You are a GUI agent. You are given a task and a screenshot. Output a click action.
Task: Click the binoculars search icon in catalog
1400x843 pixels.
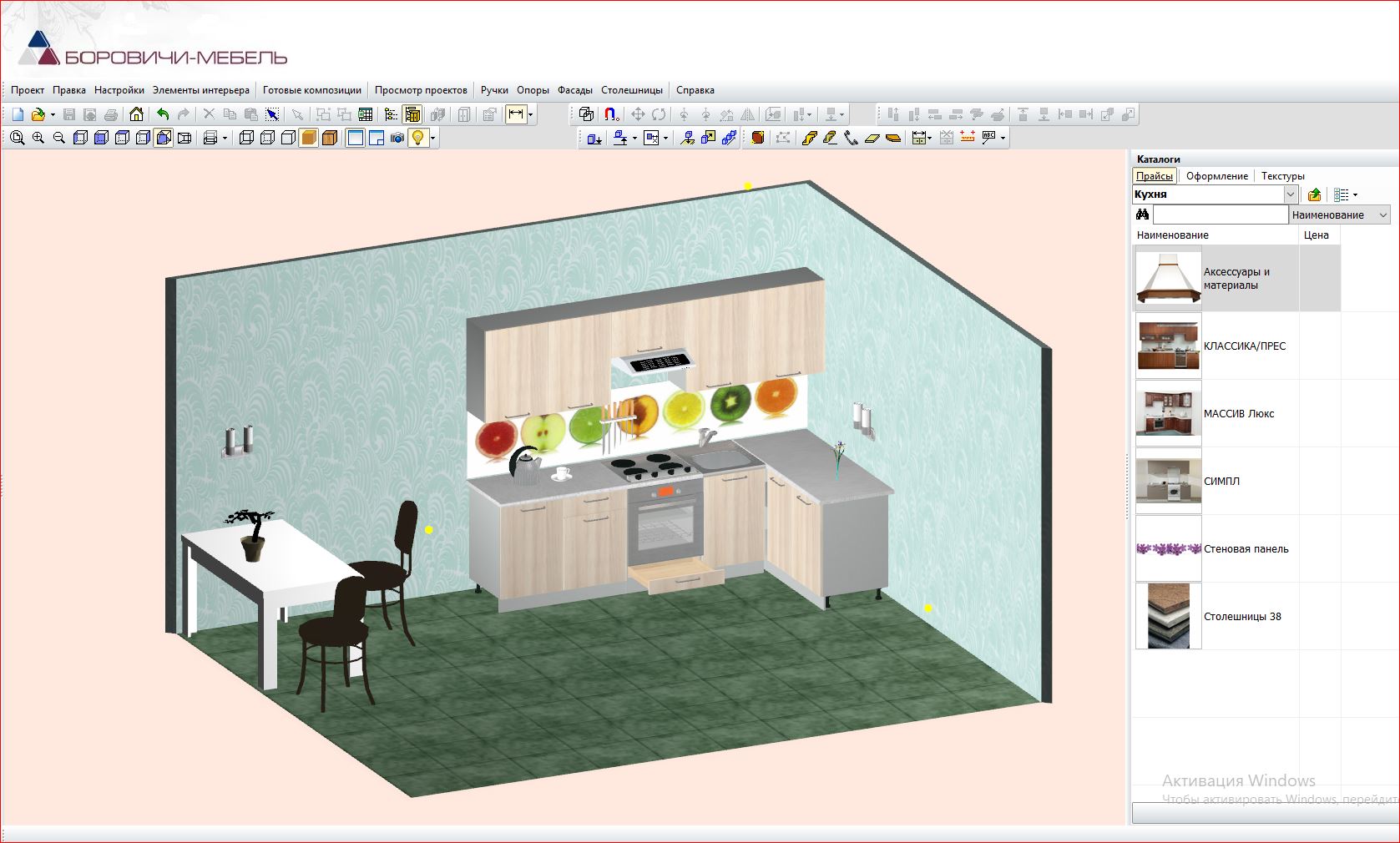[1142, 215]
